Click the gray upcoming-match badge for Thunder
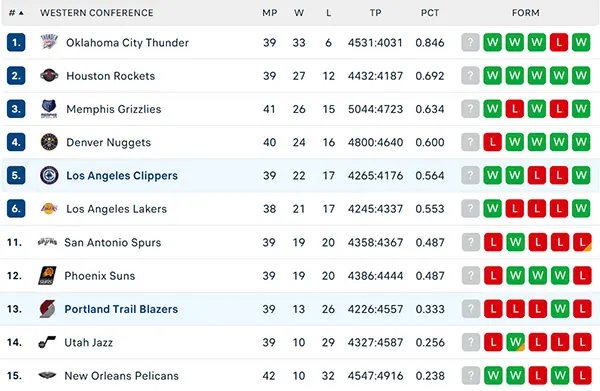Image resolution: width=600 pixels, height=391 pixels. (x=470, y=42)
